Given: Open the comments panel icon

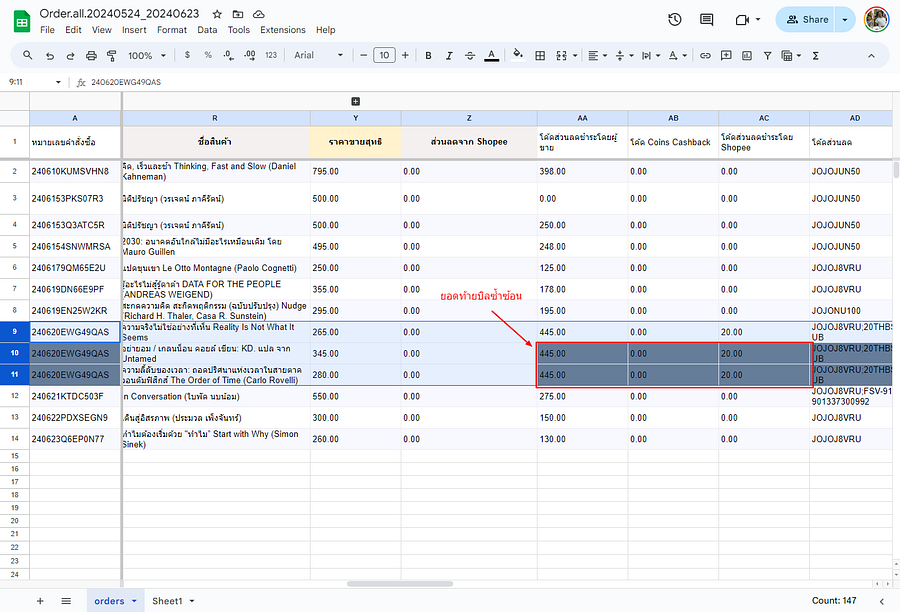Looking at the screenshot, I should click(707, 19).
